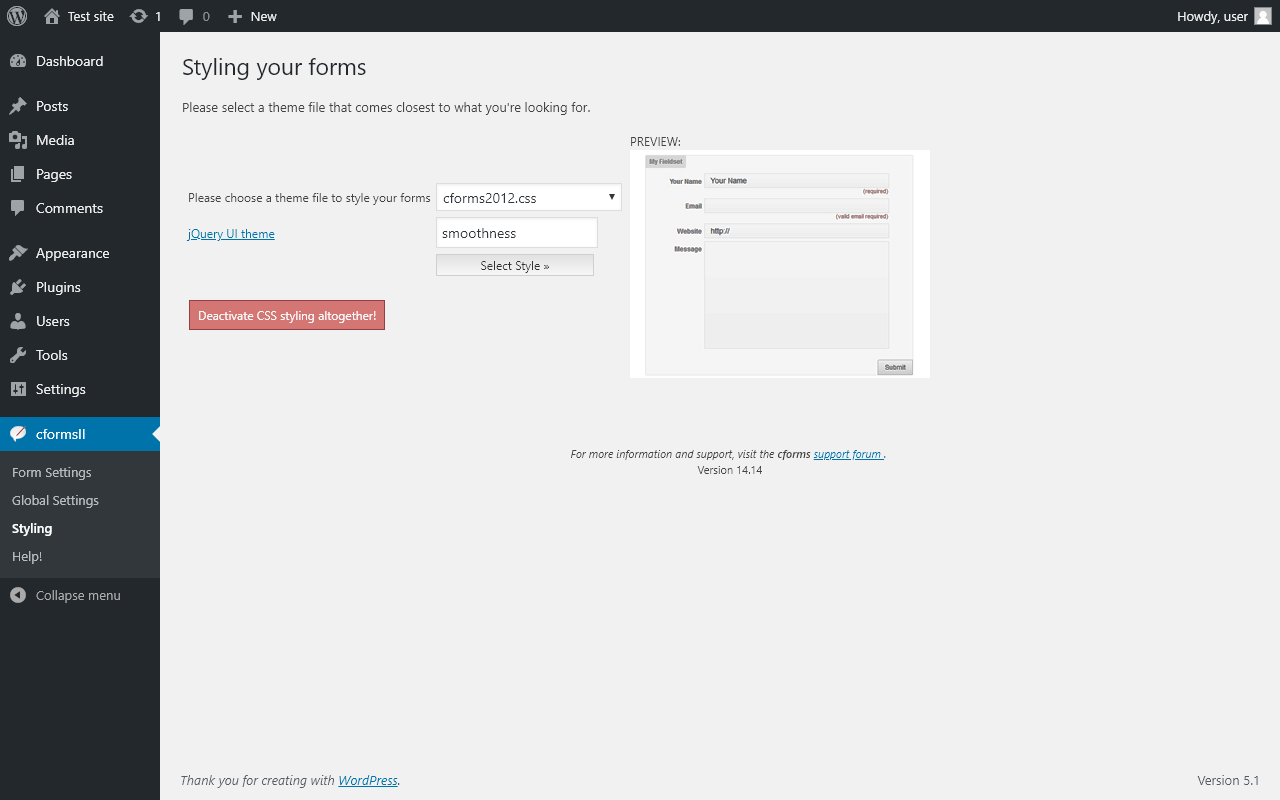Click the Collapse menu arrow icon

point(18,595)
